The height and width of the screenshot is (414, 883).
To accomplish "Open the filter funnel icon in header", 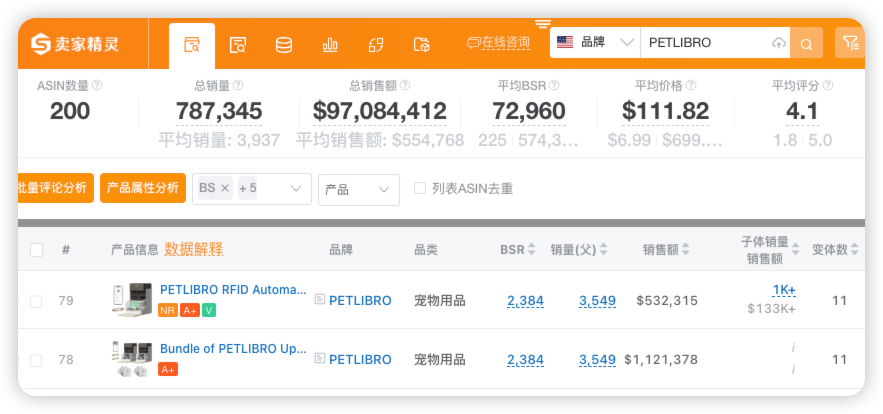I will click(849, 43).
